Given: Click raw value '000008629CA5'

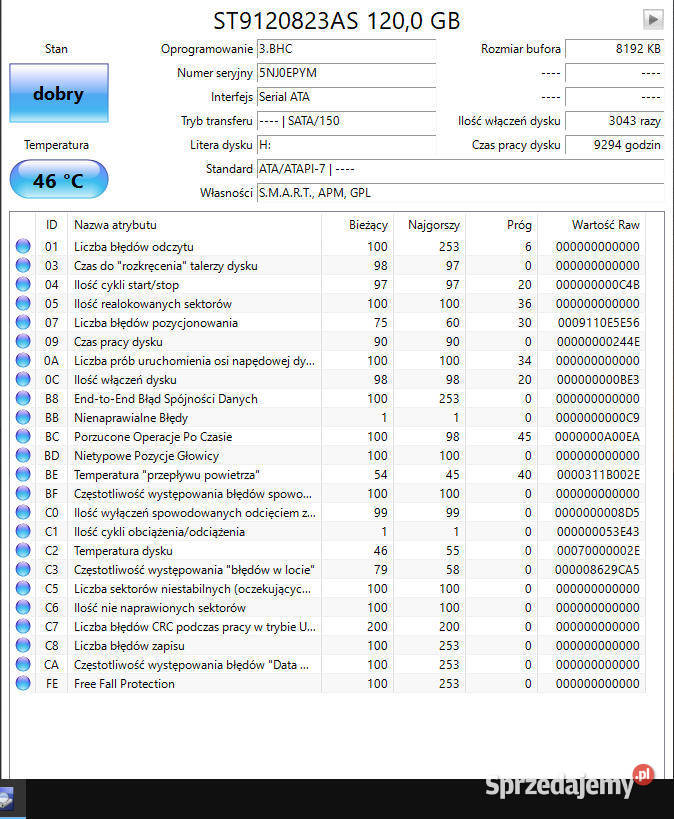Looking at the screenshot, I should [x=597, y=570].
